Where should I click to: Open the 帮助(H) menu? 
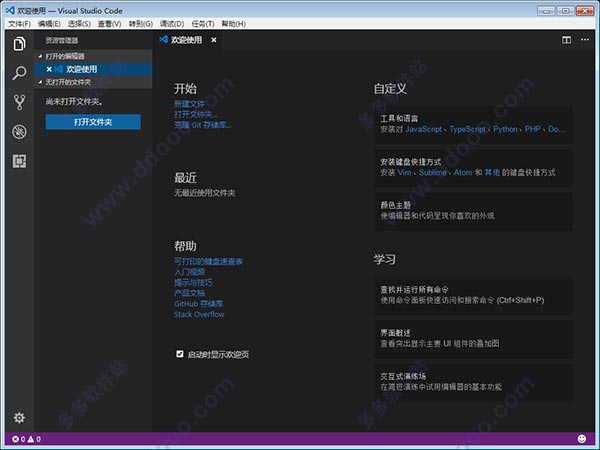tap(233, 24)
